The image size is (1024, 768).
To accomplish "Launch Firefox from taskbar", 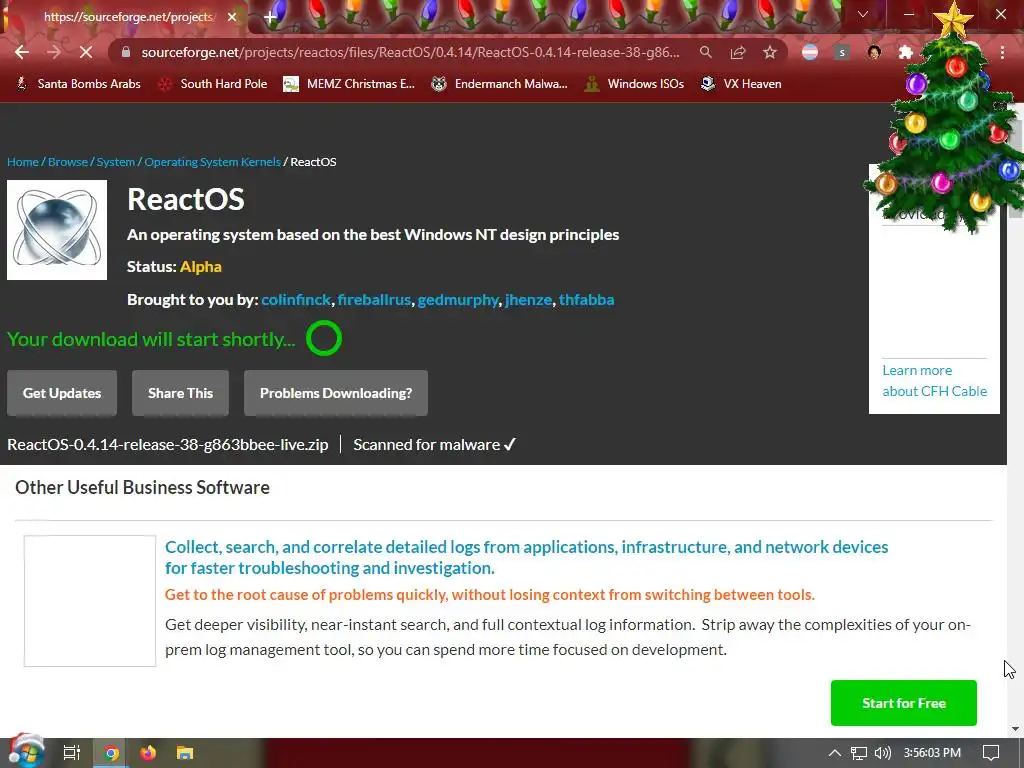I will pyautogui.click(x=148, y=753).
